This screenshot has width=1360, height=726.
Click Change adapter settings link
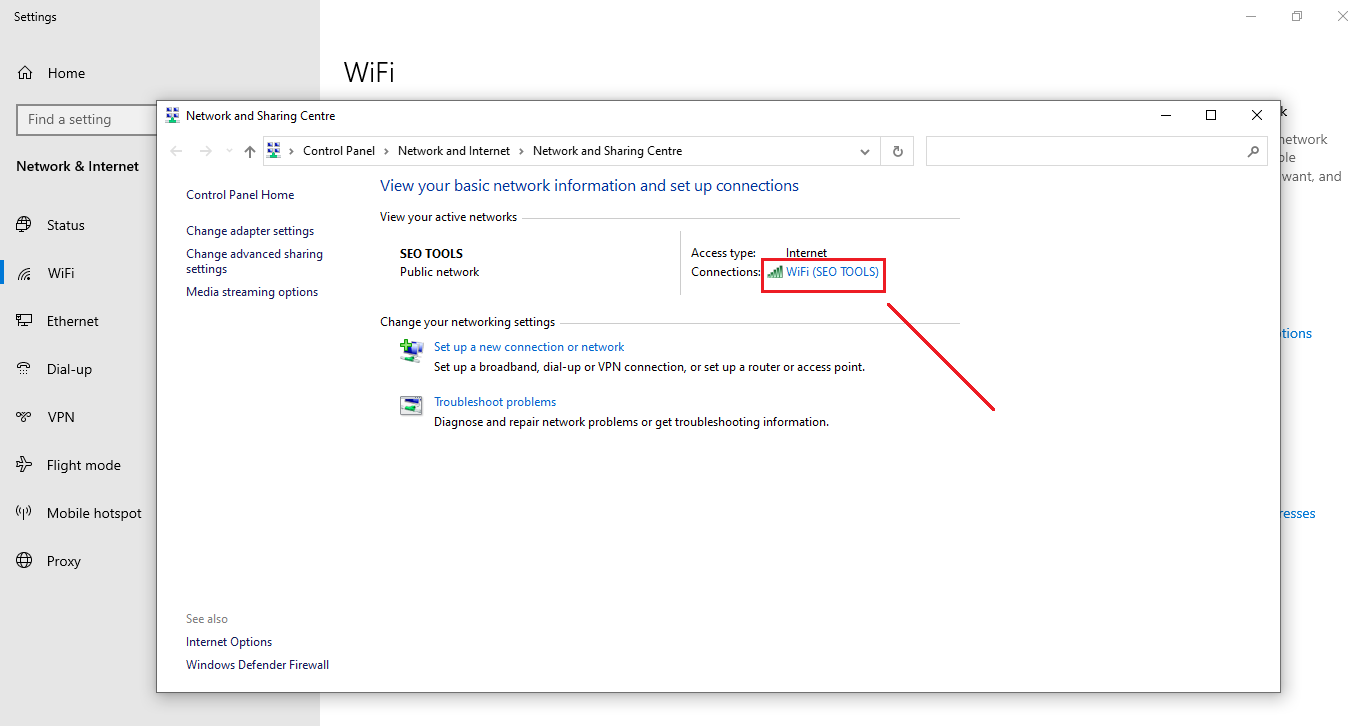[250, 231]
